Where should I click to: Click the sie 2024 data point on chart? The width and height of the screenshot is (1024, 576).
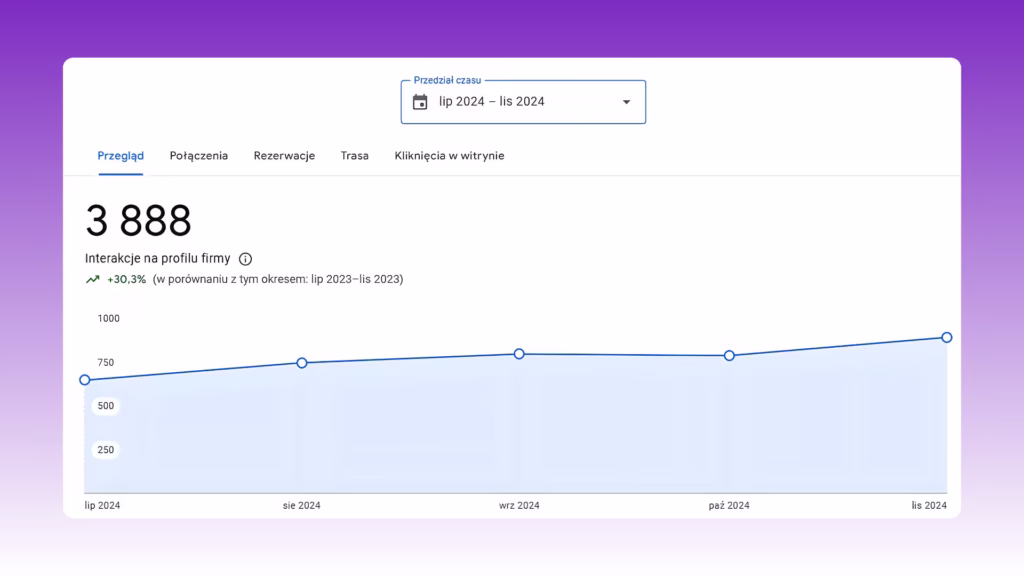[x=302, y=363]
